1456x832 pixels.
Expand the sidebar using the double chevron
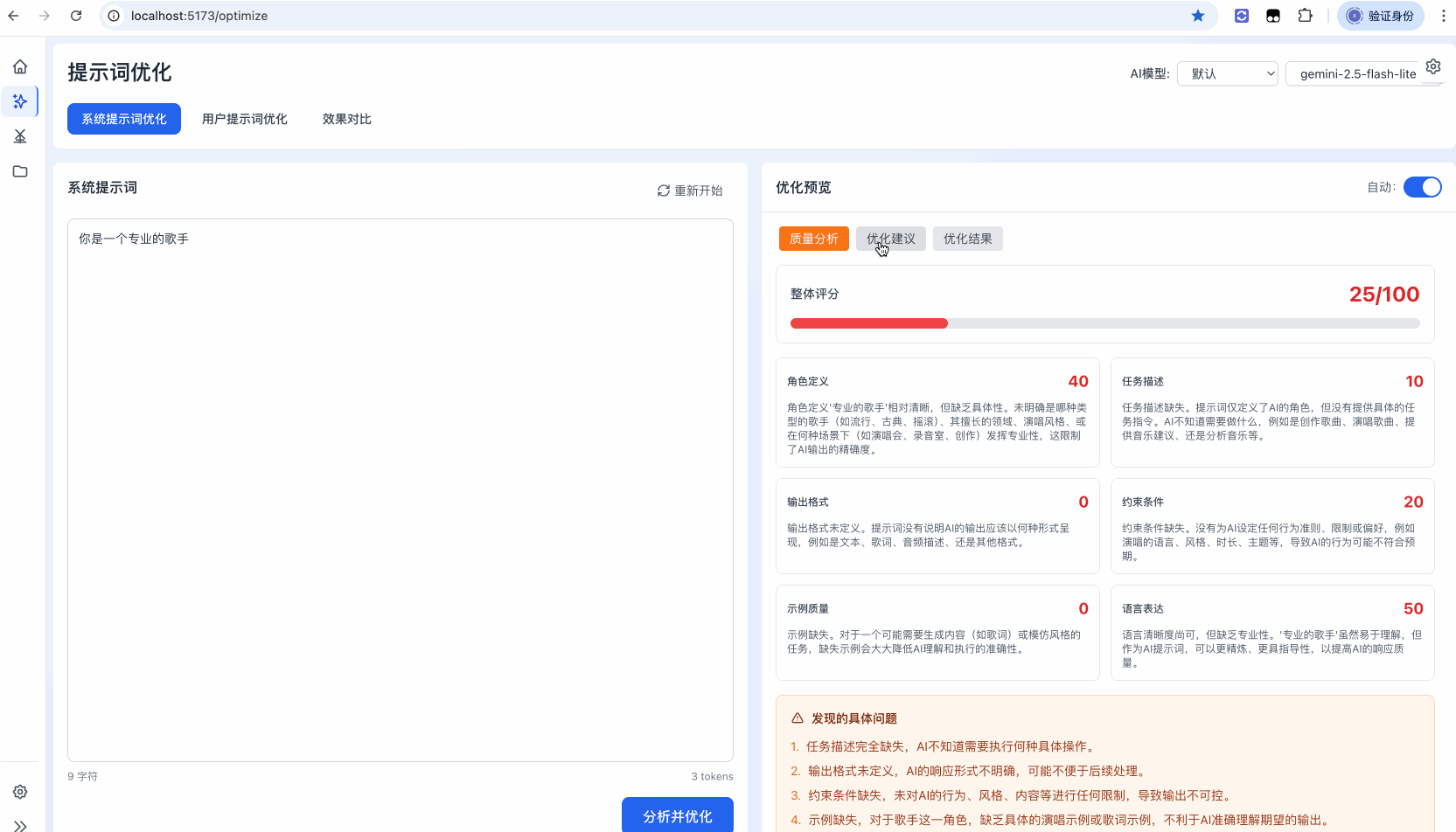(20, 824)
